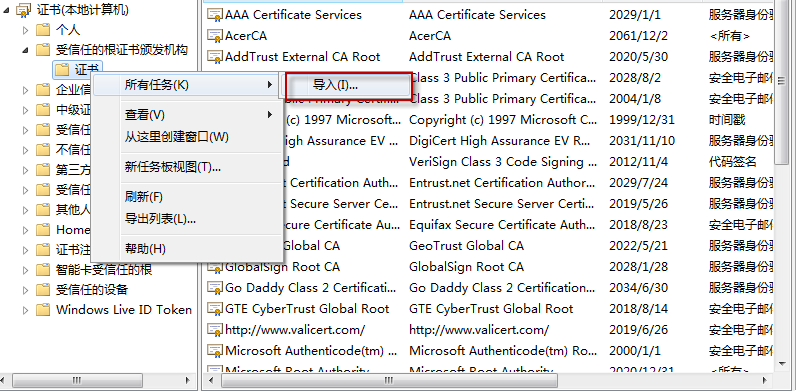The image size is (796, 391).
Task: Select the 智能卡受信任的根 tree label
Action: click(104, 270)
